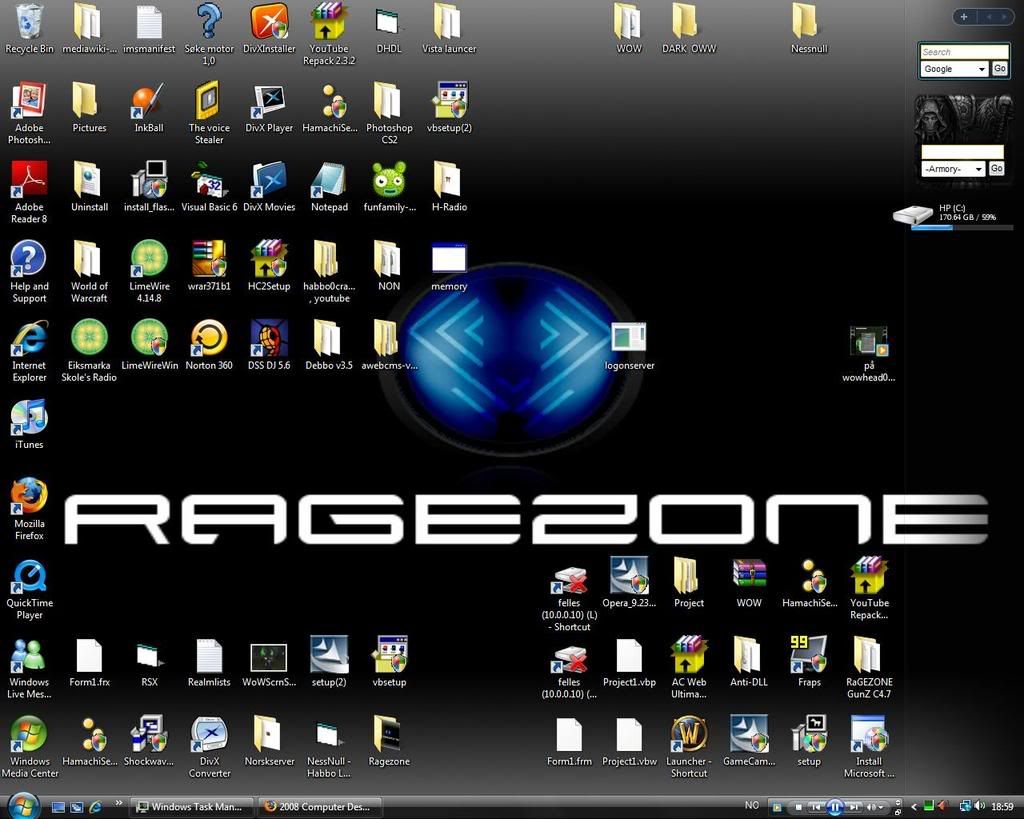The height and width of the screenshot is (819, 1024).
Task: Switch to the Windows Task Manager taskbar button
Action: coord(189,807)
